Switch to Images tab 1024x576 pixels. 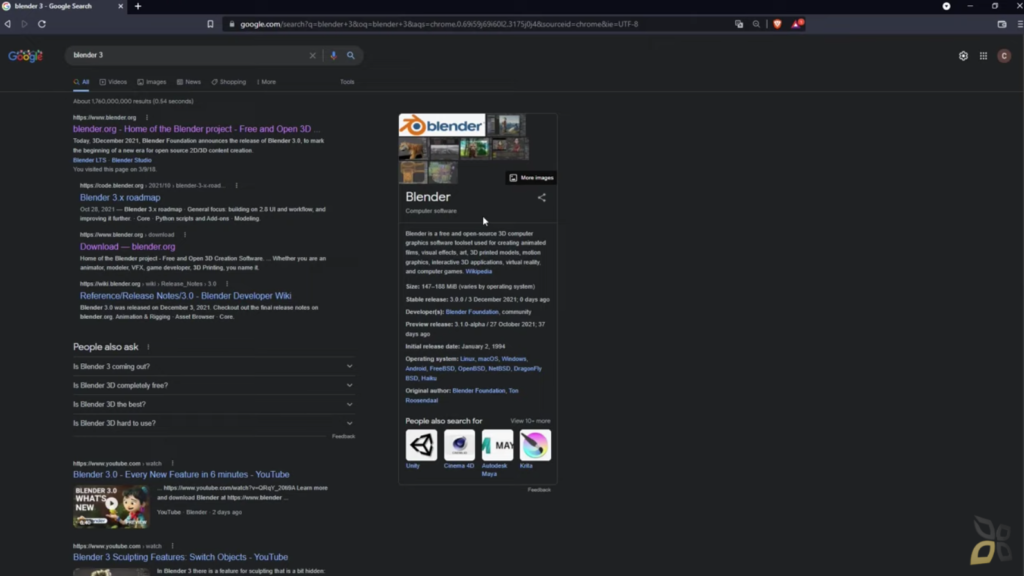tap(152, 82)
